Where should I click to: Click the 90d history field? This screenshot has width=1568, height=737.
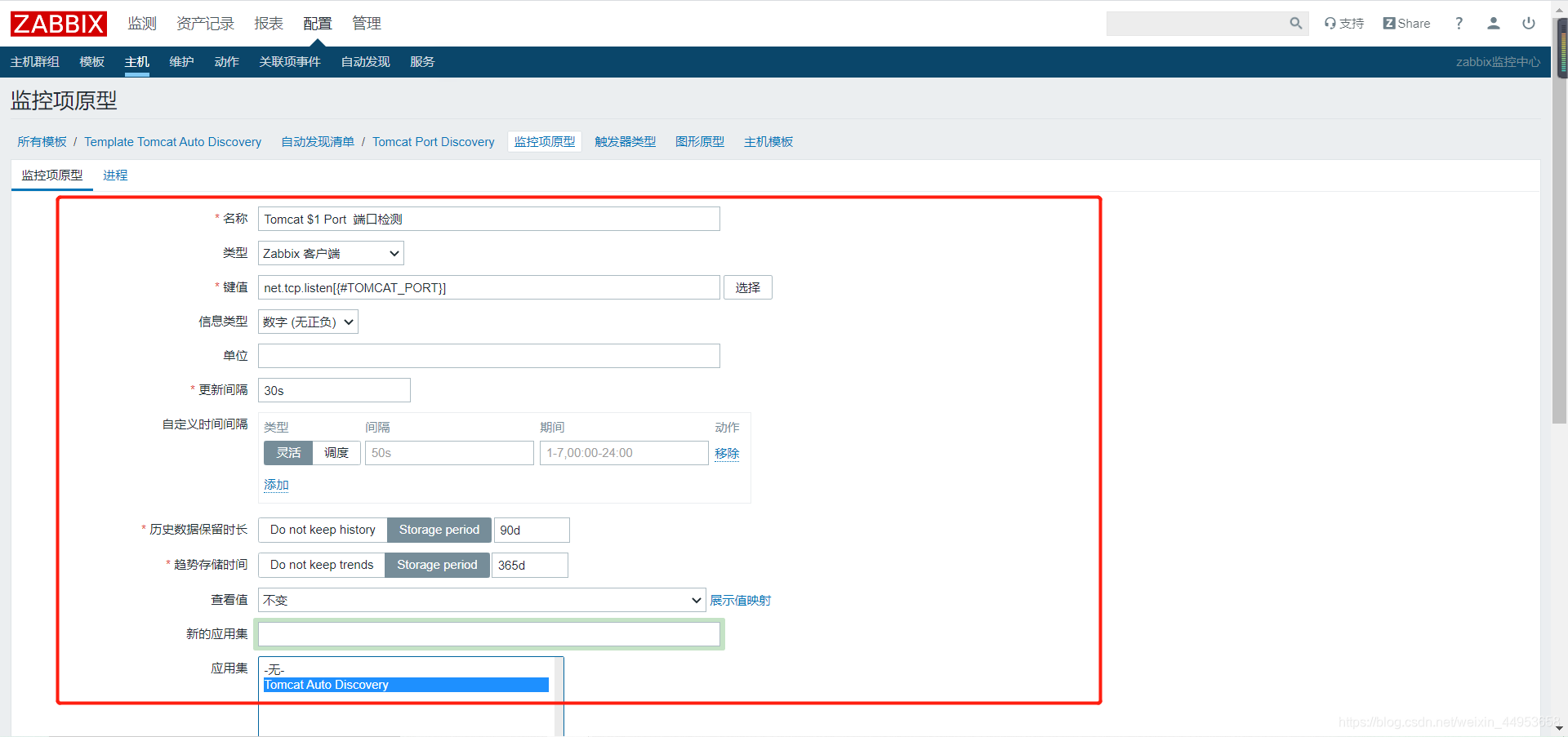pyautogui.click(x=532, y=530)
